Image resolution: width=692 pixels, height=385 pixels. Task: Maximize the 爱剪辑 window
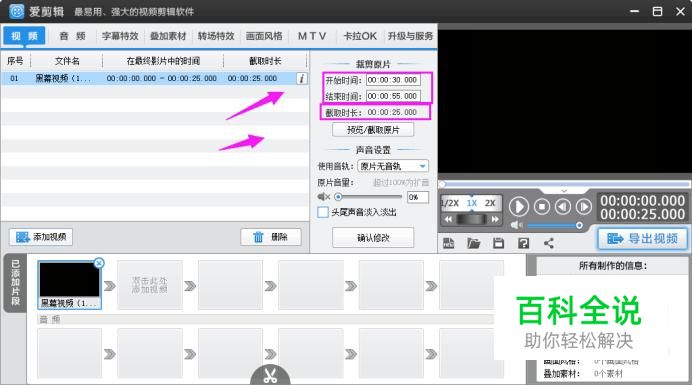click(657, 11)
